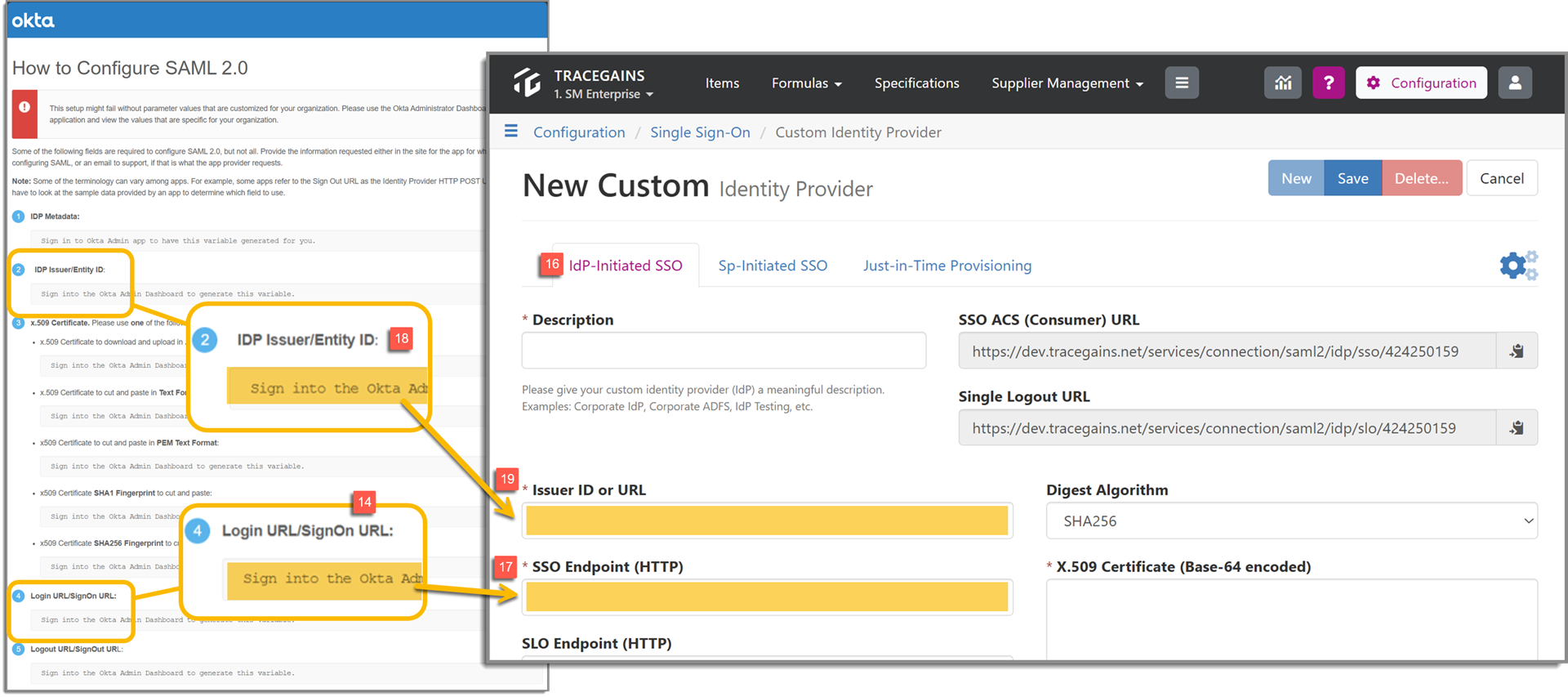Screen dimensions: 1568x697
Task: Open the Digest Algorithm SHA256 dropdown
Action: pos(1291,521)
